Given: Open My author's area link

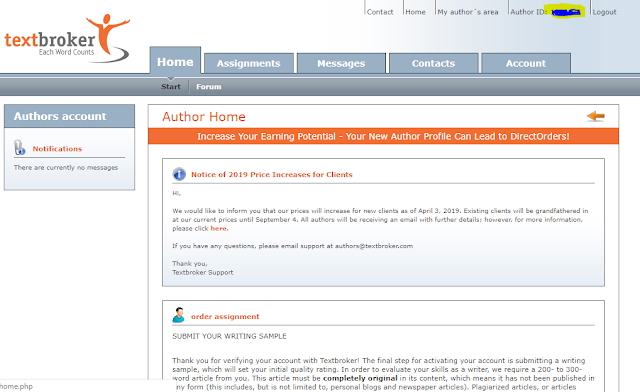Looking at the screenshot, I should click(468, 12).
